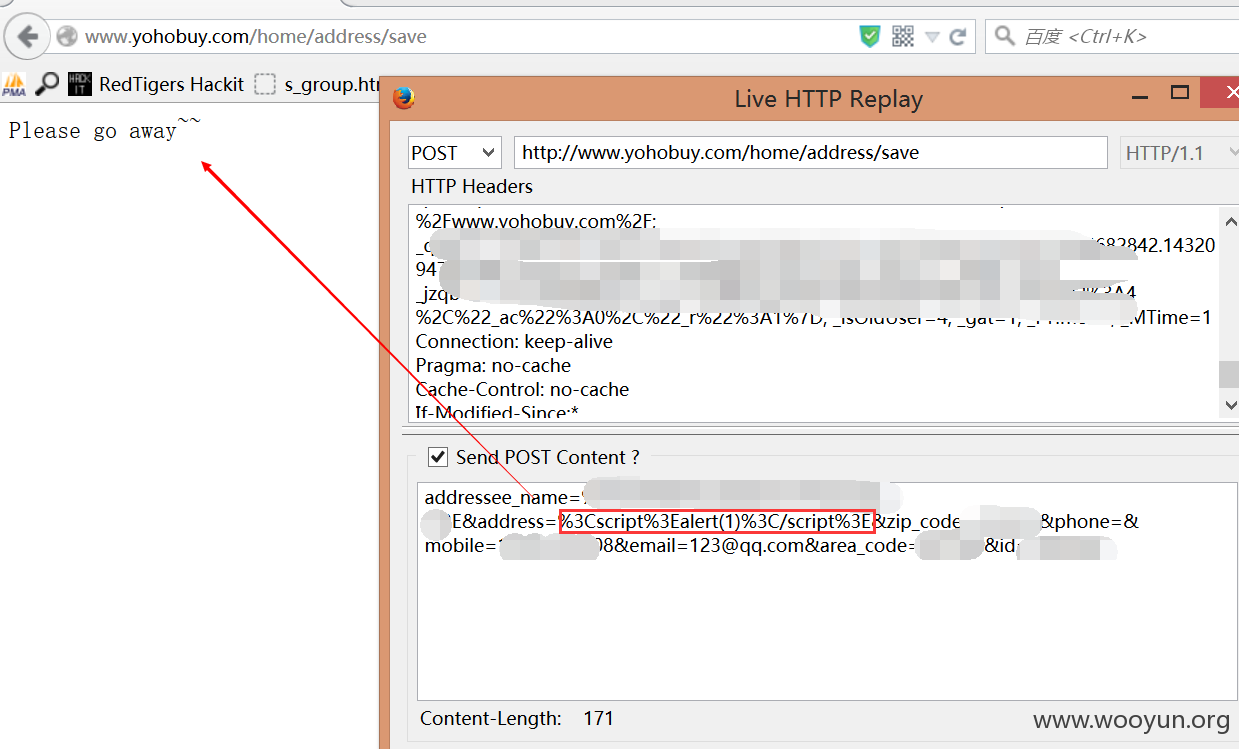Click the Content-Length value 171
1239x749 pixels.
click(x=598, y=718)
